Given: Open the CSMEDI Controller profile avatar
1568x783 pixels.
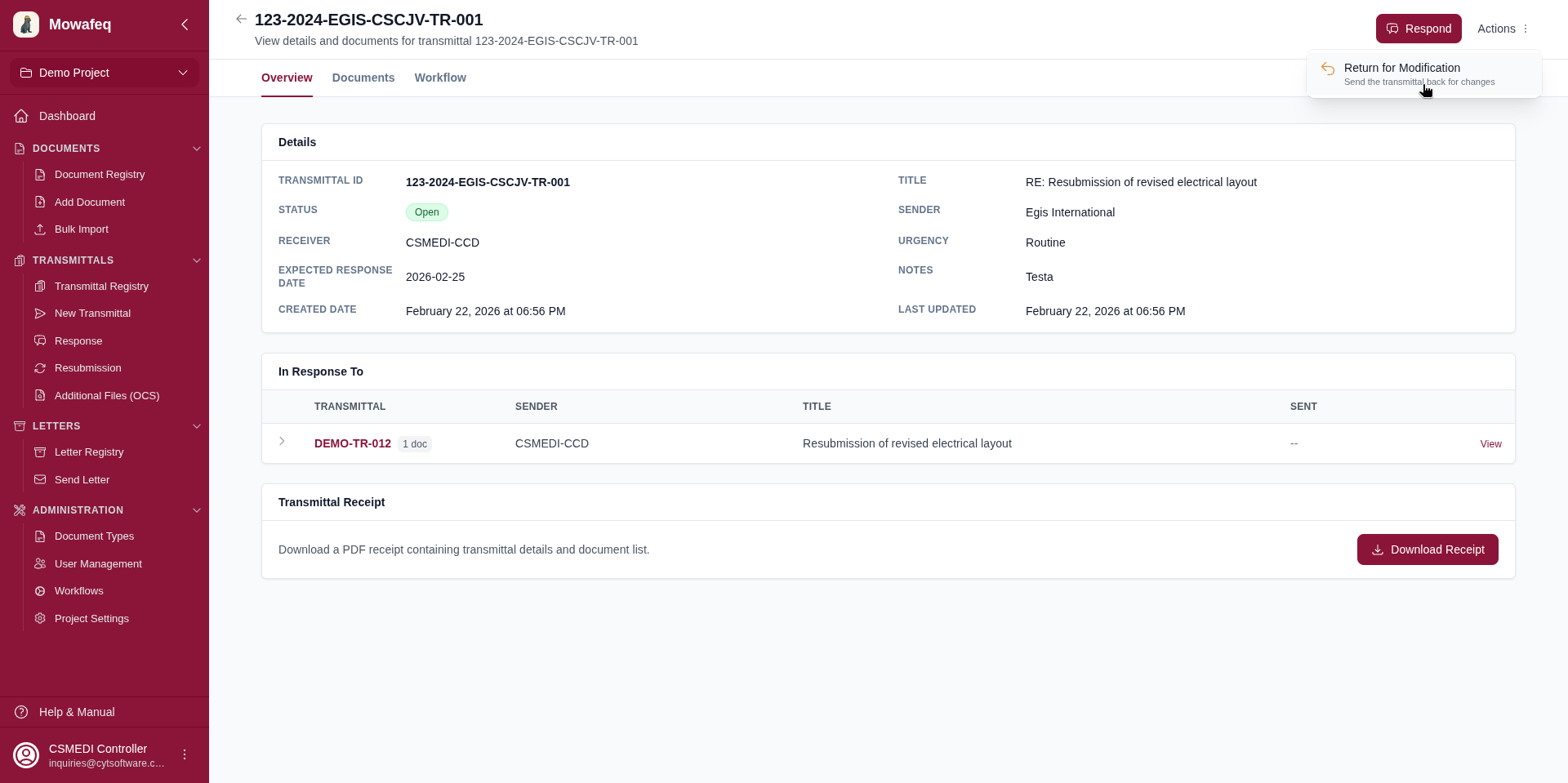Looking at the screenshot, I should pos(25,754).
